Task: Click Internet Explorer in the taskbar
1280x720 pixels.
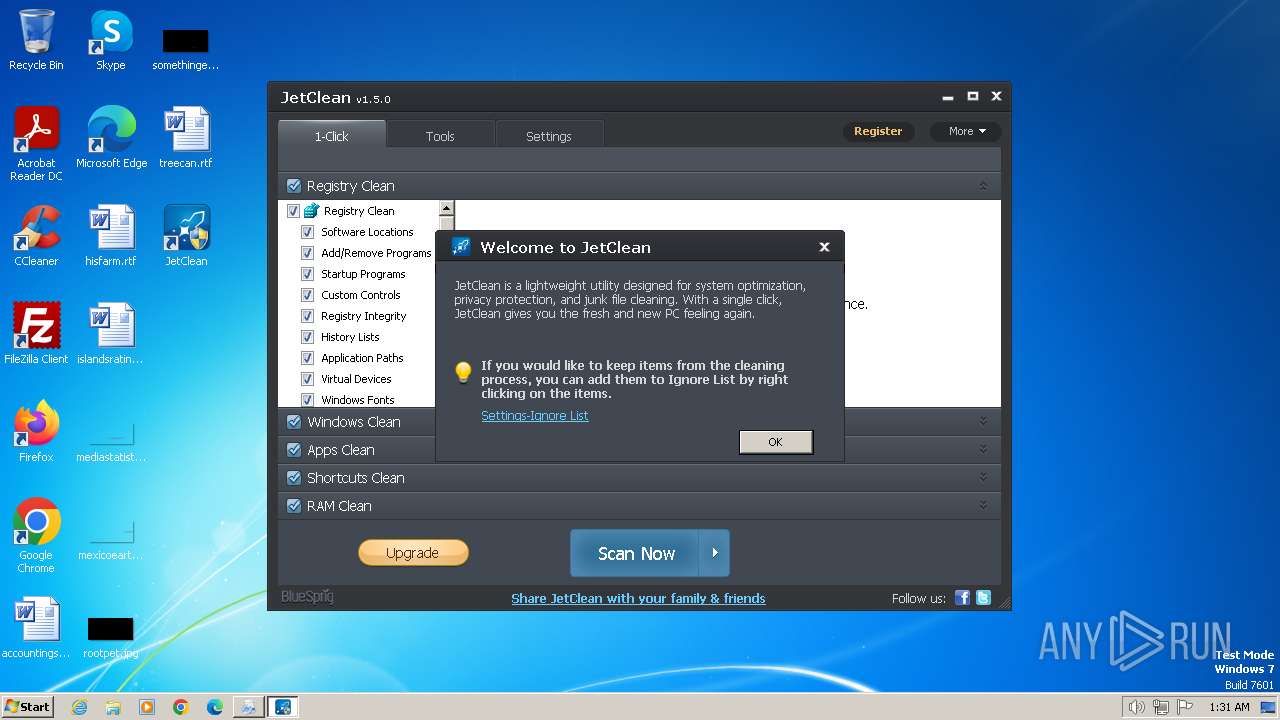Action: [x=80, y=707]
